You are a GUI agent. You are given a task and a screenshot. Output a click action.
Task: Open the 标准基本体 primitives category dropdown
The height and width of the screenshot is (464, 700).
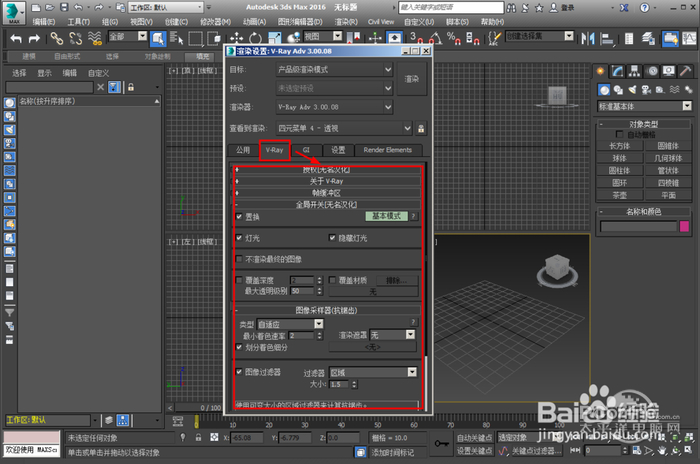[645, 106]
